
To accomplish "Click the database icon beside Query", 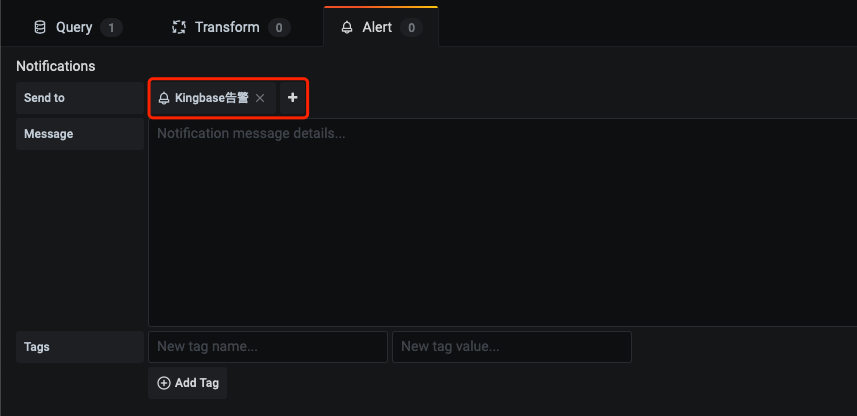I will click(x=40, y=27).
